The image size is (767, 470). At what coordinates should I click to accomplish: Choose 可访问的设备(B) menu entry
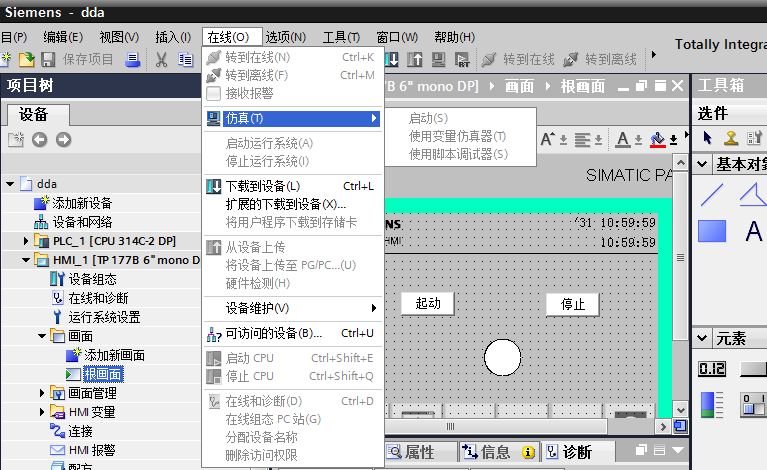click(x=293, y=334)
